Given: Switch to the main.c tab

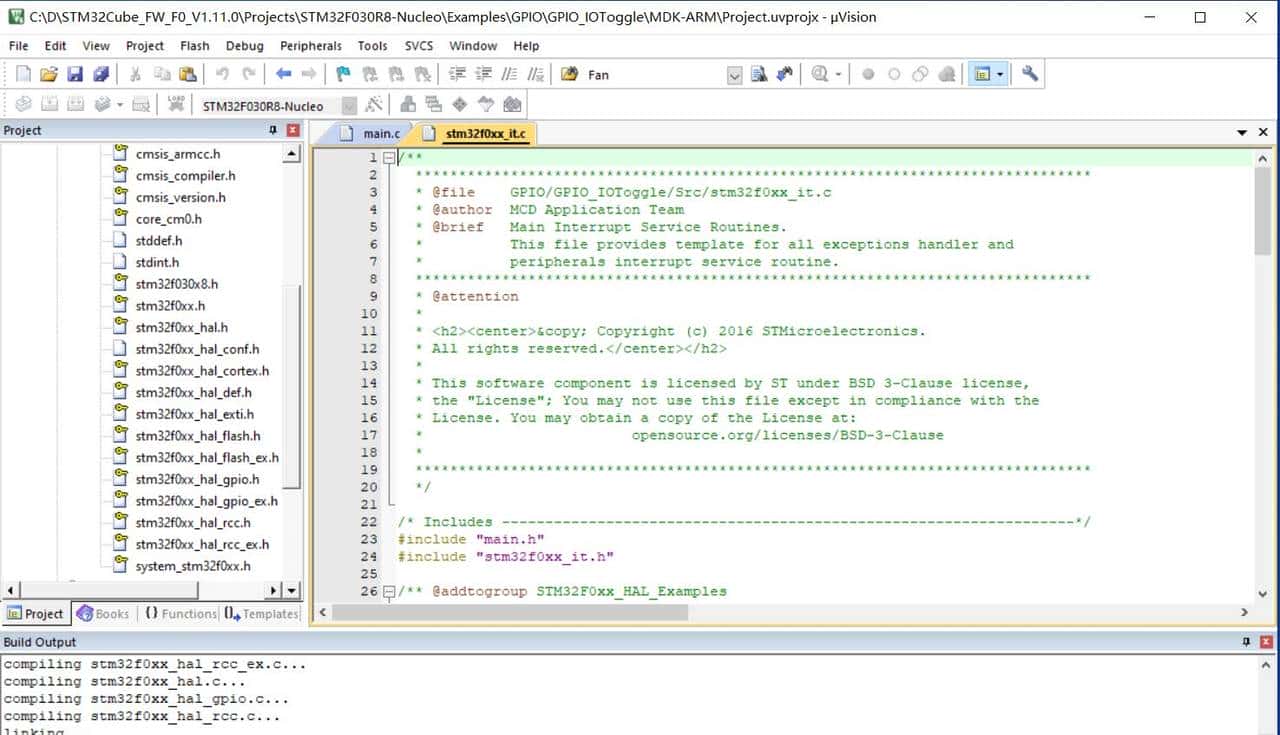Looking at the screenshot, I should pyautogui.click(x=380, y=133).
